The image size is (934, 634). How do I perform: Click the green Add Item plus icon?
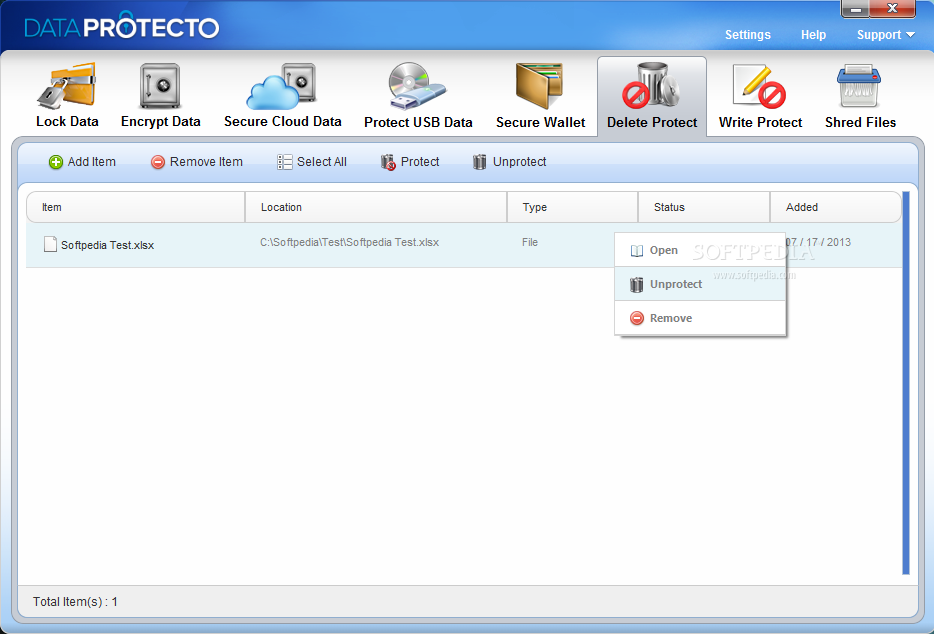point(55,162)
